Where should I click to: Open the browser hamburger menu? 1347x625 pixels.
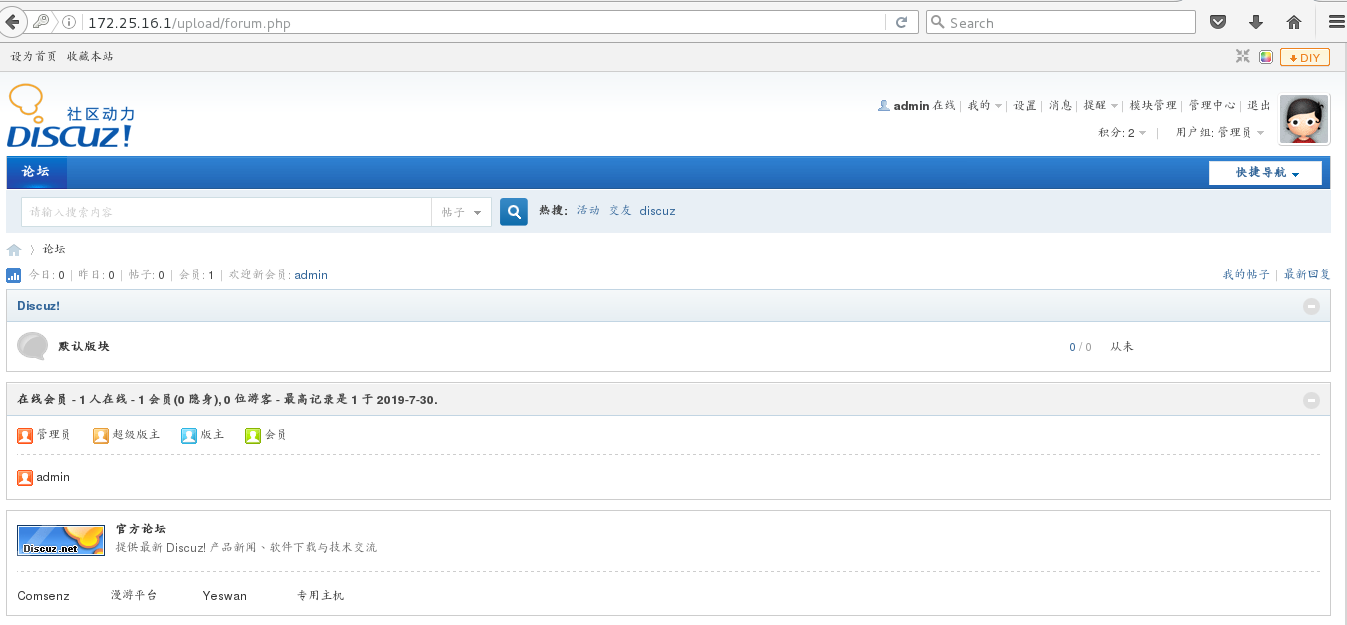click(1335, 22)
